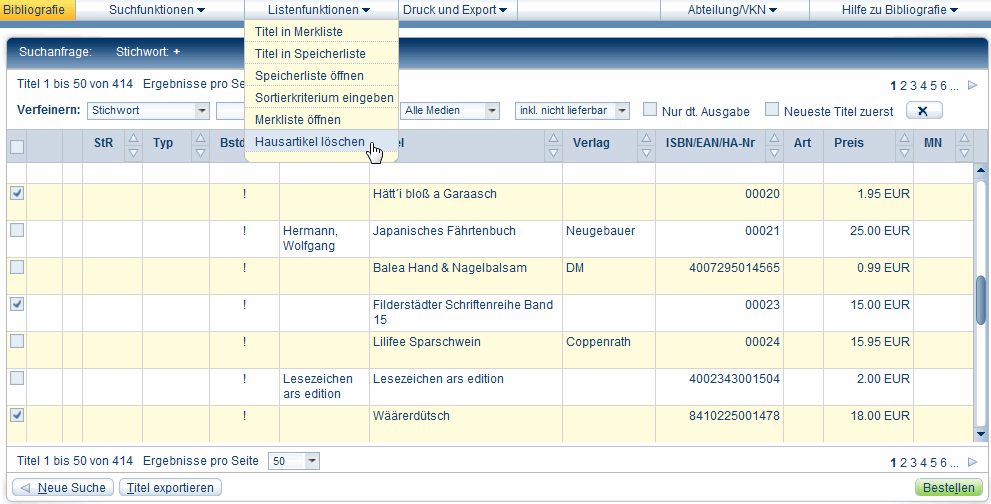Click the clear filter X button
991x504 pixels.
923,111
